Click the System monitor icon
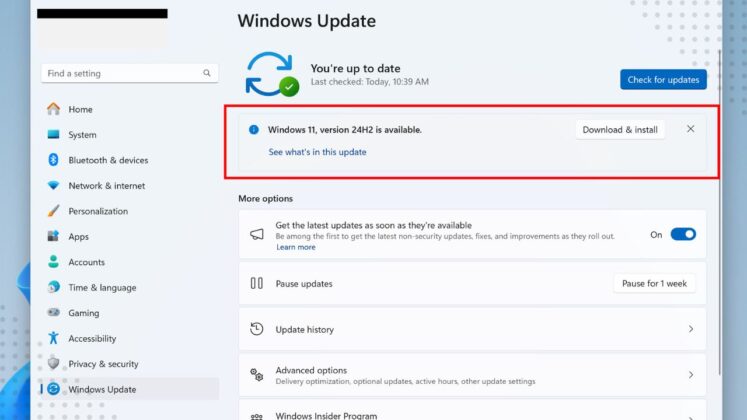 [x=53, y=135]
